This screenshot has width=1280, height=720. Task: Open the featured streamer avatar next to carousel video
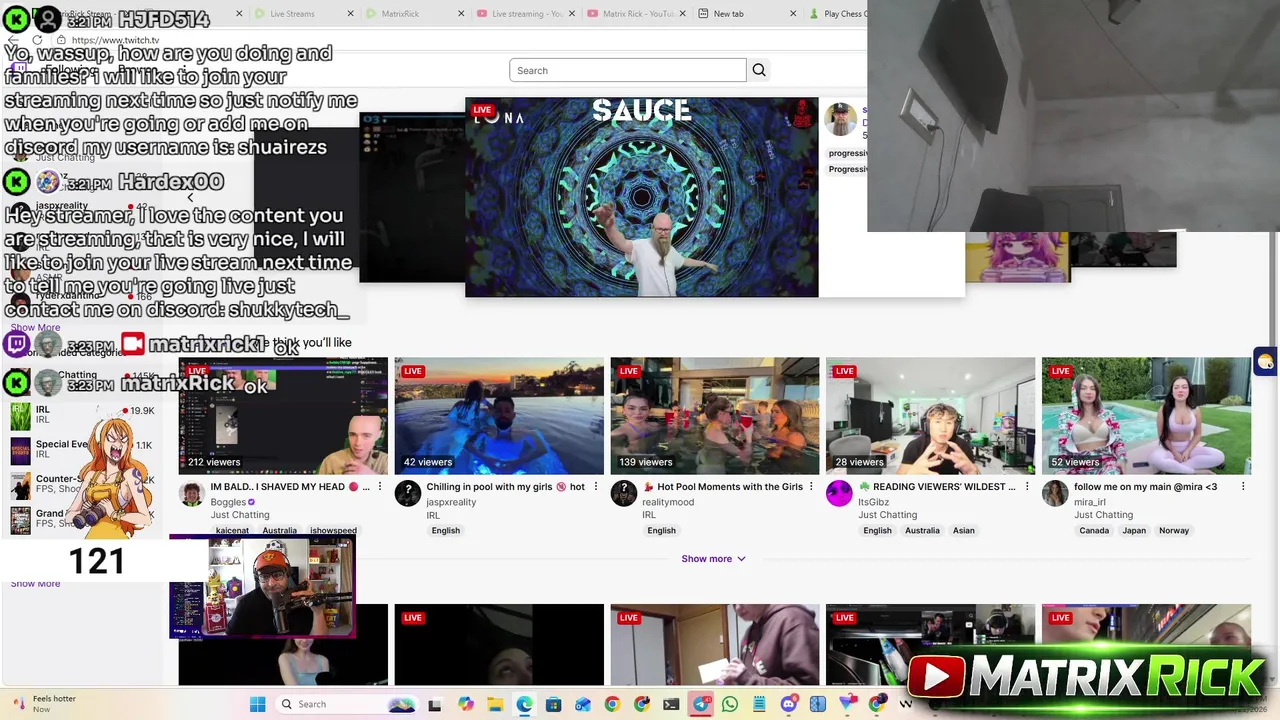click(x=841, y=119)
